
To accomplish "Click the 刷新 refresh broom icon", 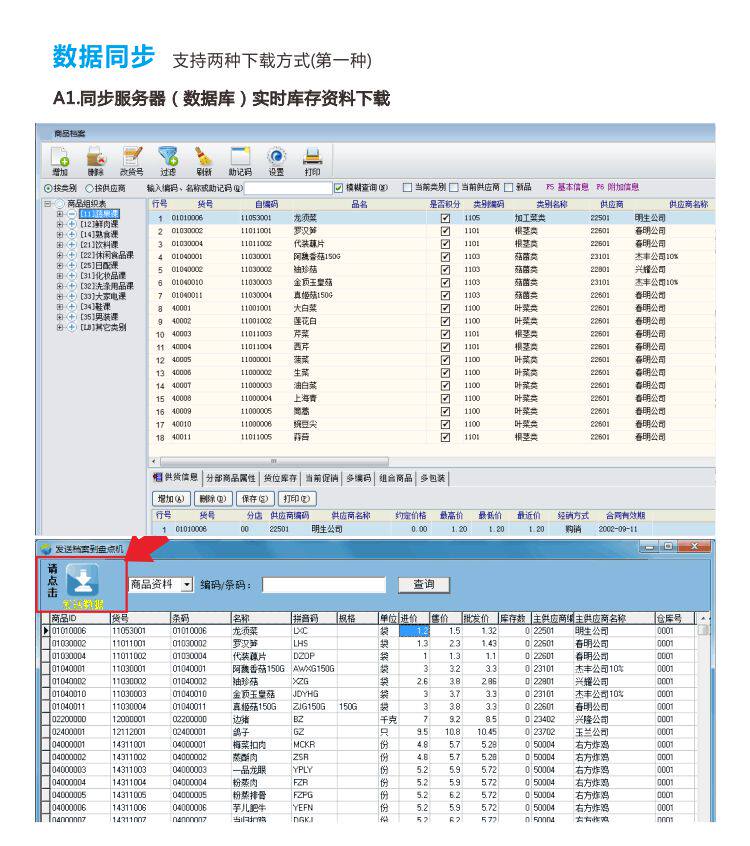I will click(204, 161).
